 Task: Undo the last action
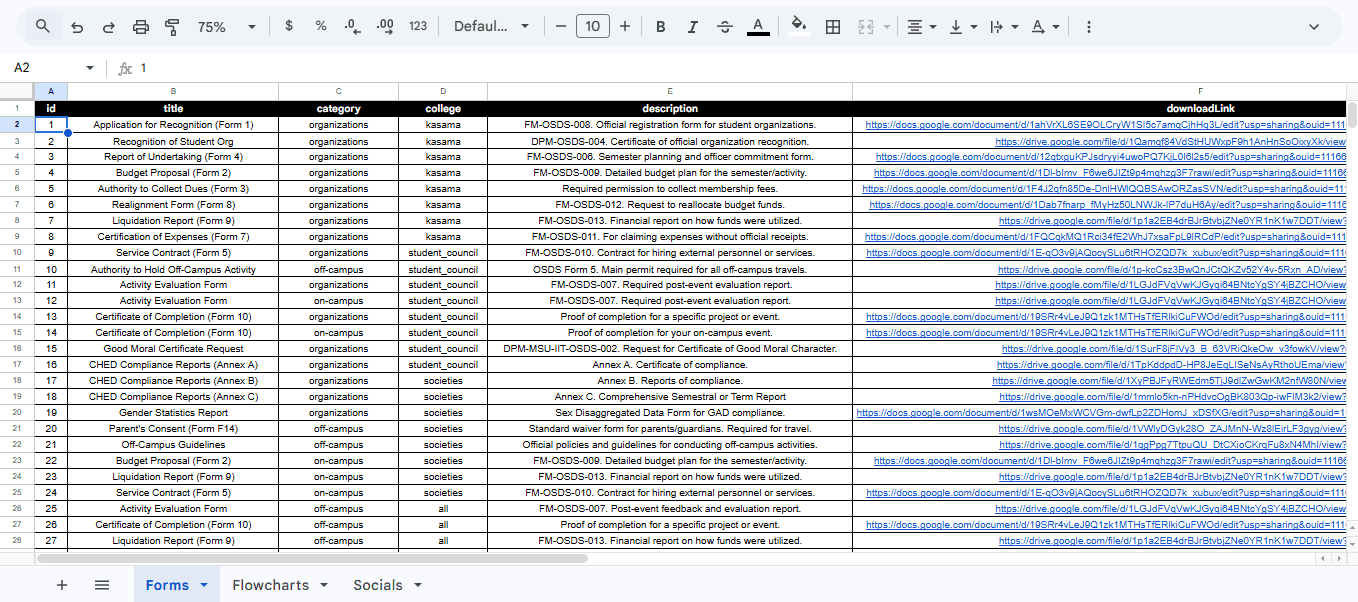coord(77,27)
